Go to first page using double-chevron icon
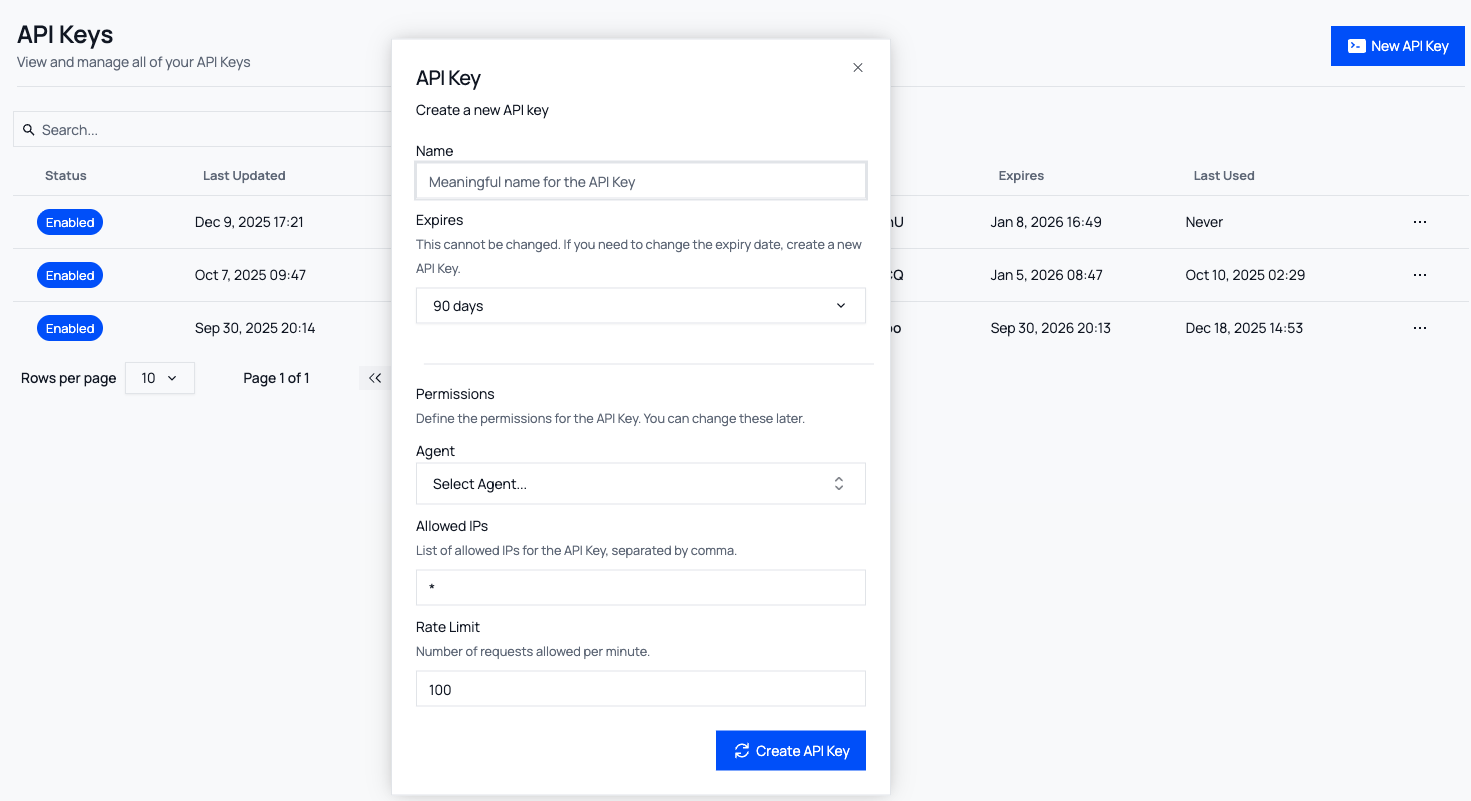The image size is (1471, 801). 375,378
